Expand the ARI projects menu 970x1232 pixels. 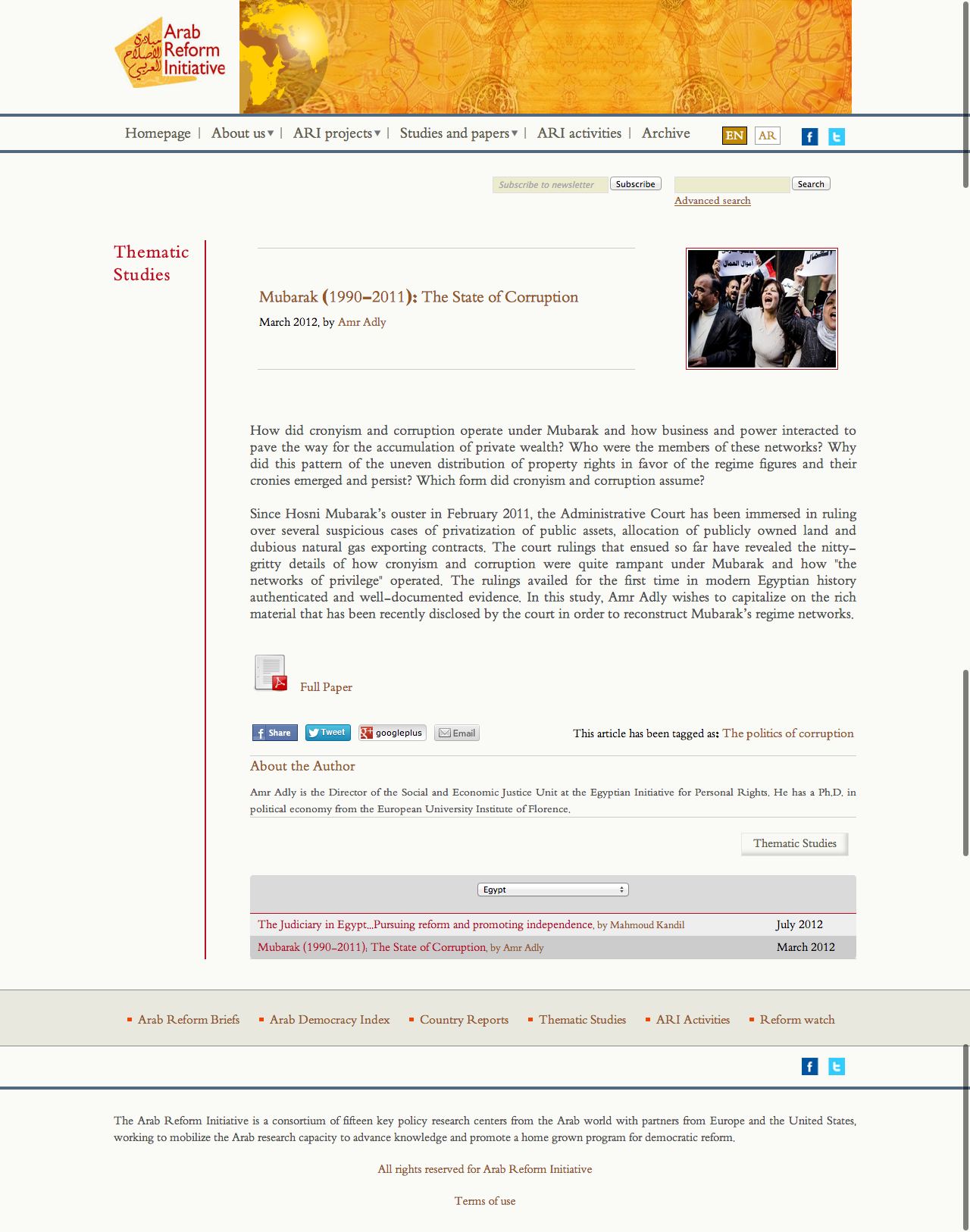pos(336,133)
